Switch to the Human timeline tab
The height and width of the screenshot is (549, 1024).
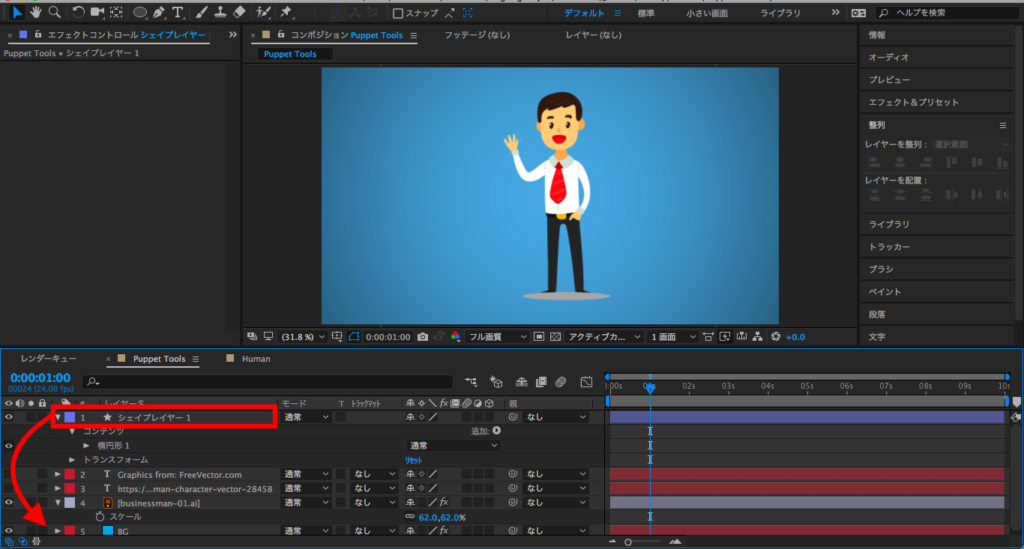[x=255, y=359]
